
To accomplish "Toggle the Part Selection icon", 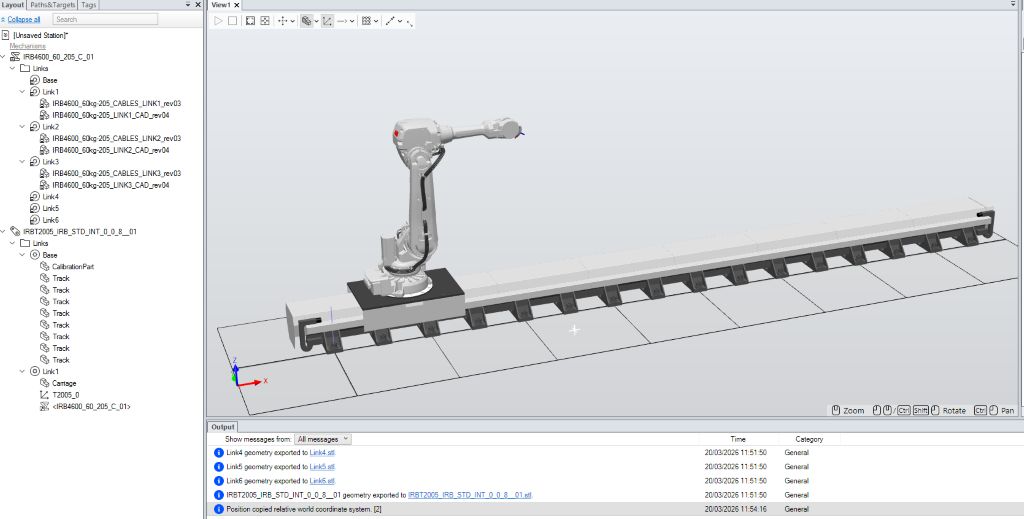I will coord(306,21).
